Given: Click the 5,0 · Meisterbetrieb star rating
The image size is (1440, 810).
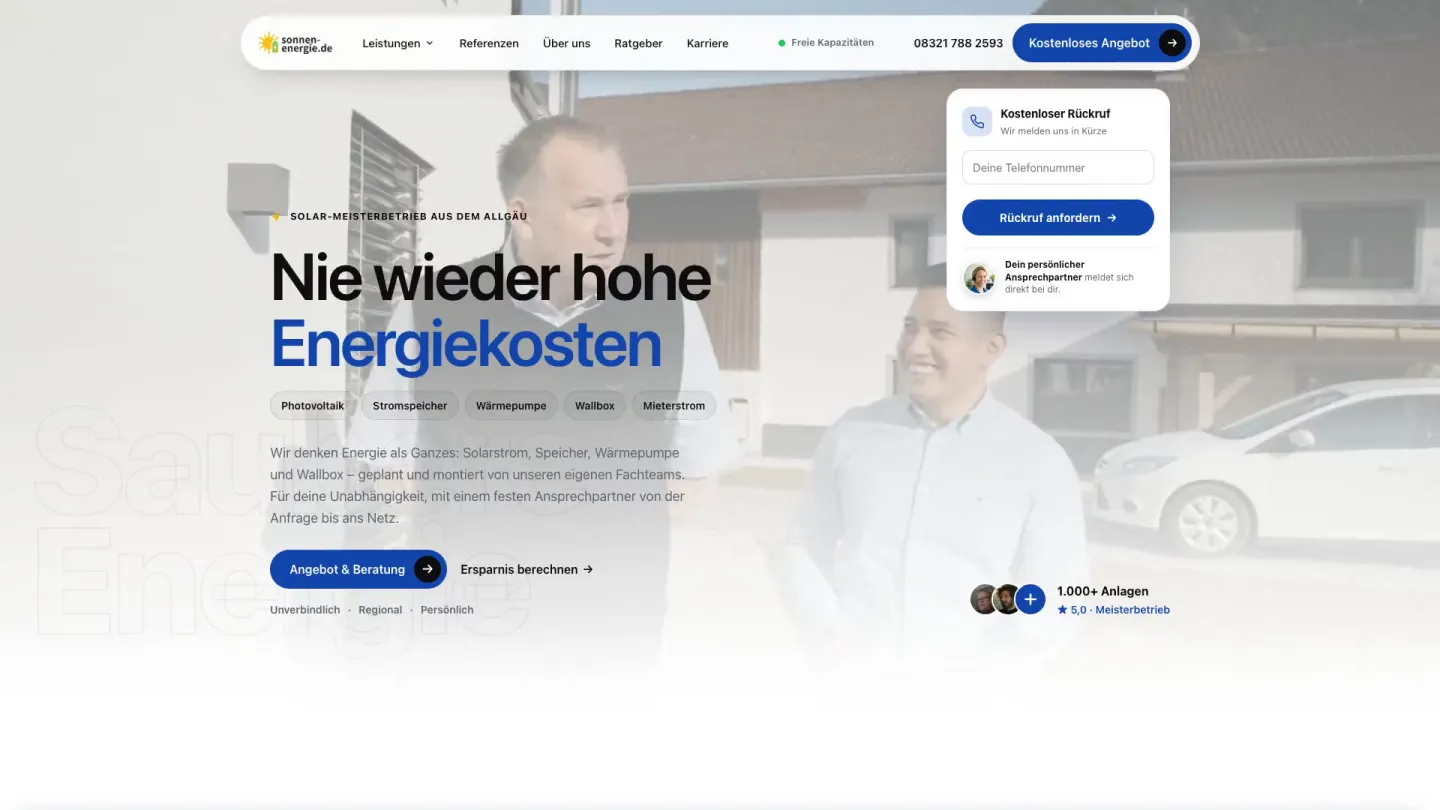Looking at the screenshot, I should (x=1113, y=609).
